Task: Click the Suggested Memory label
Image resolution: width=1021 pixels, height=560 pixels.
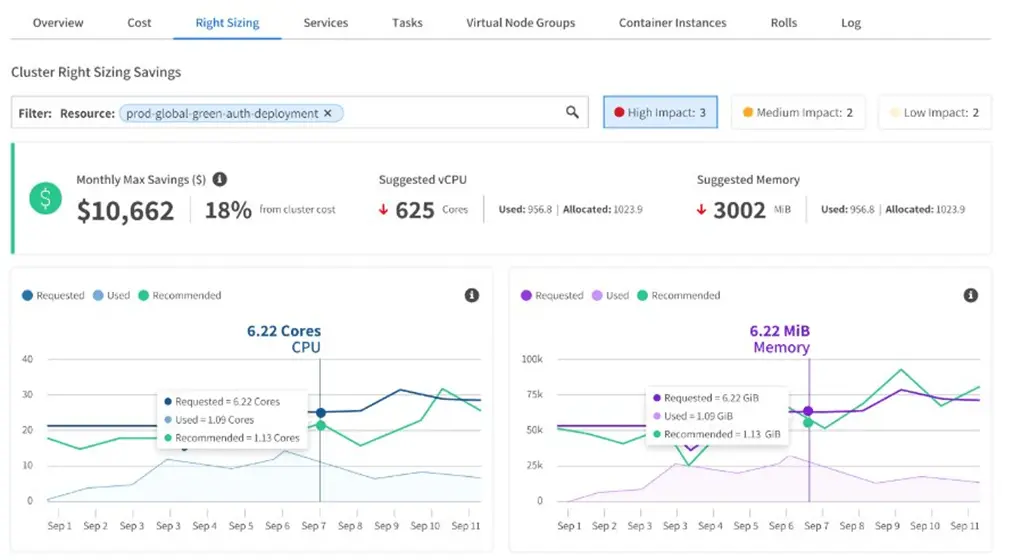Action: click(748, 179)
